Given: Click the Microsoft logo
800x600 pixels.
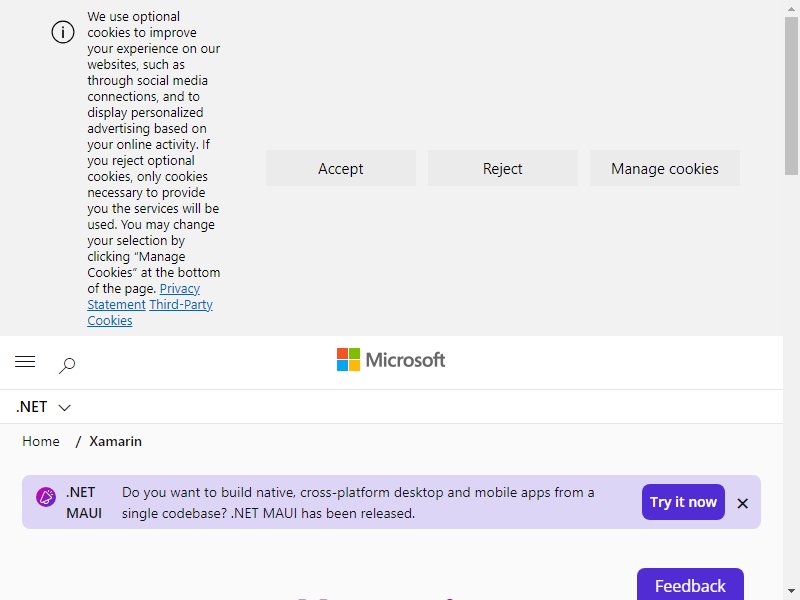Looking at the screenshot, I should 391,360.
